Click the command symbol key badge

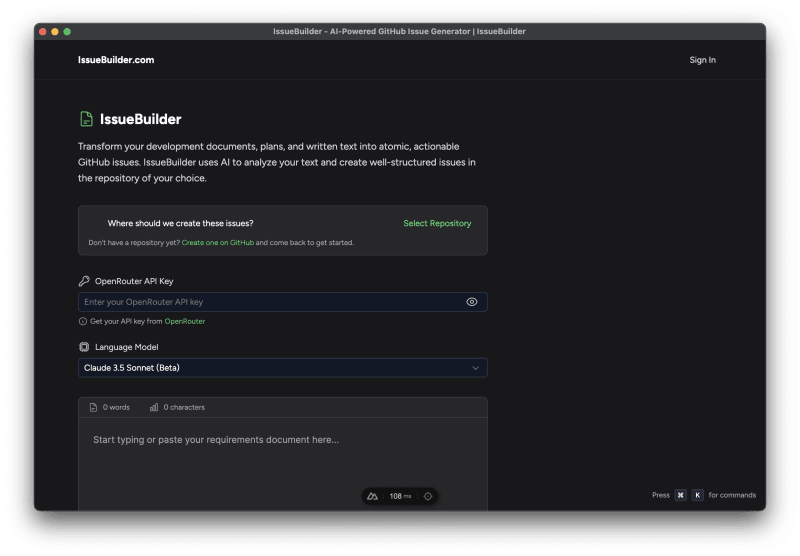pos(680,495)
